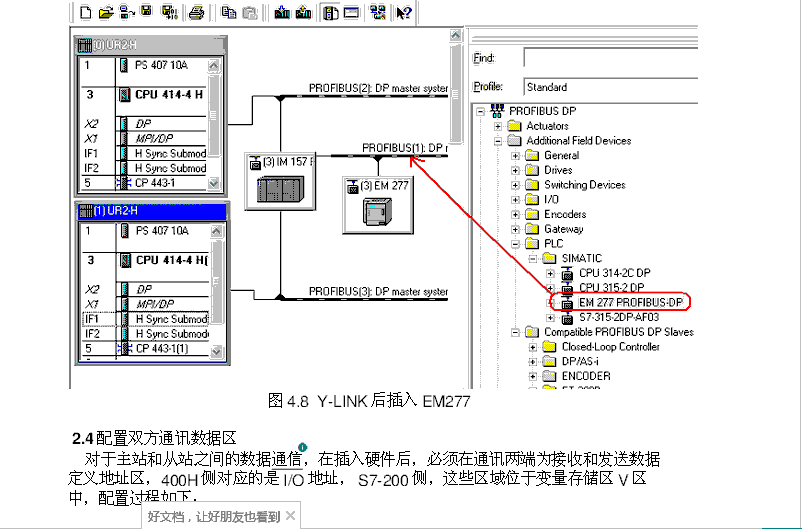
Task: Expand the Drives folder
Action: click(515, 170)
